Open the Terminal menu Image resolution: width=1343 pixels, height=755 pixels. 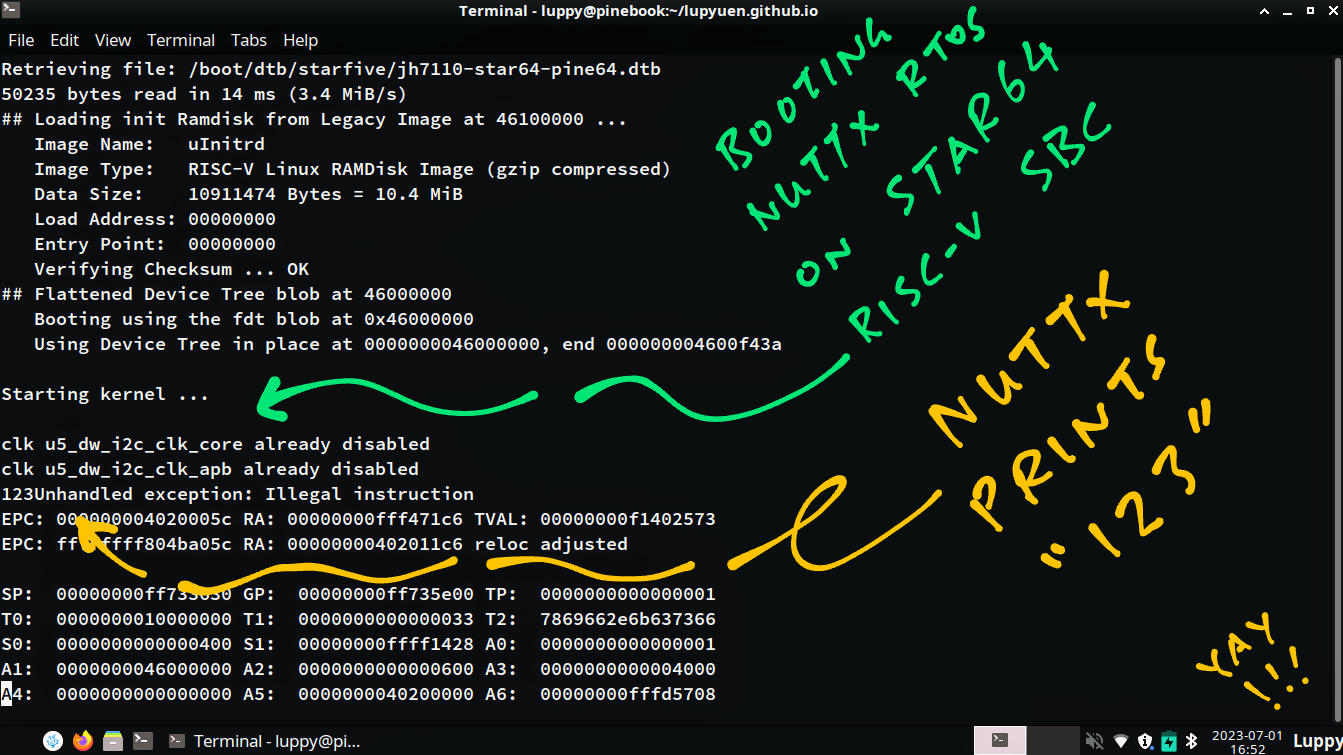181,40
